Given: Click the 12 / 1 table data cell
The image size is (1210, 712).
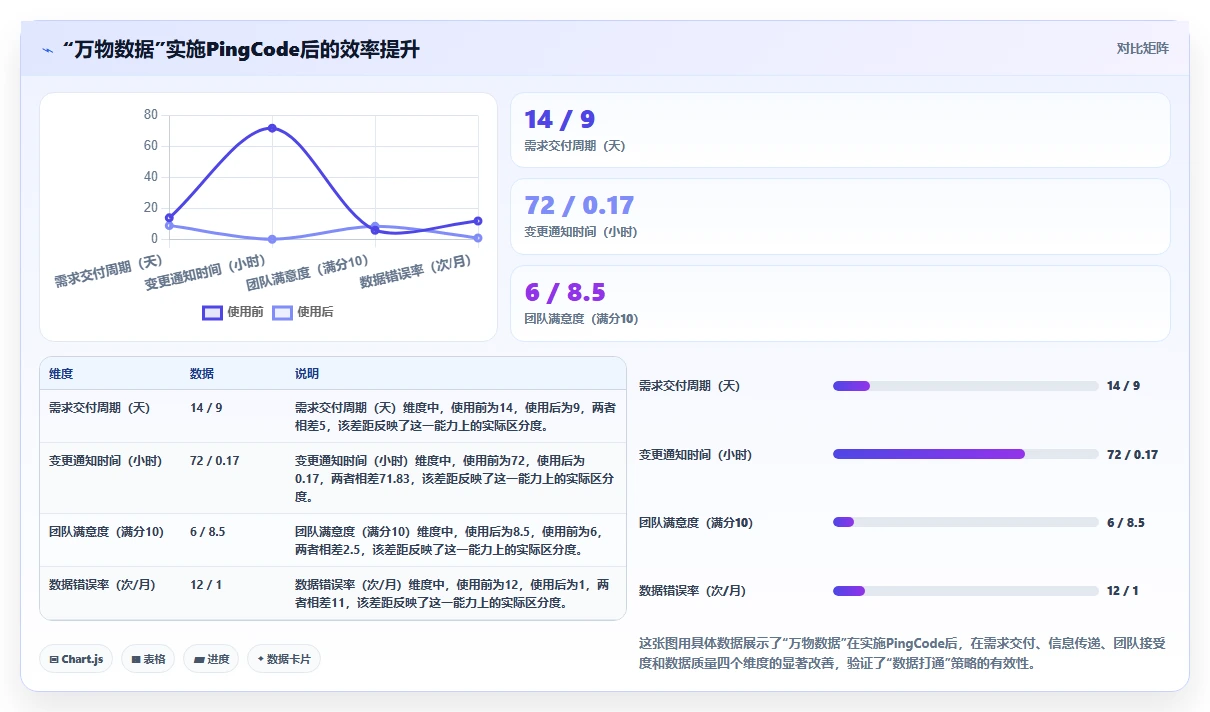Looking at the screenshot, I should pos(206,585).
